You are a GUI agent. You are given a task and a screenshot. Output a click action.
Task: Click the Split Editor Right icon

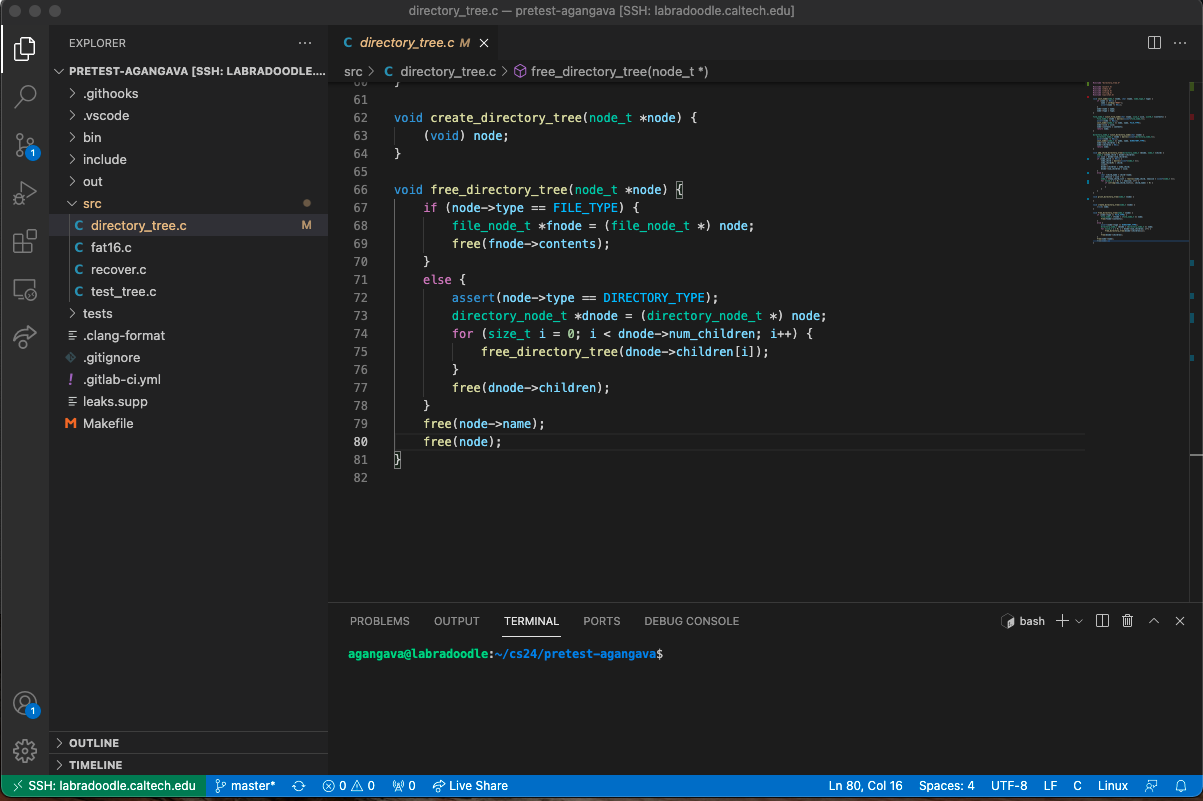(1154, 43)
